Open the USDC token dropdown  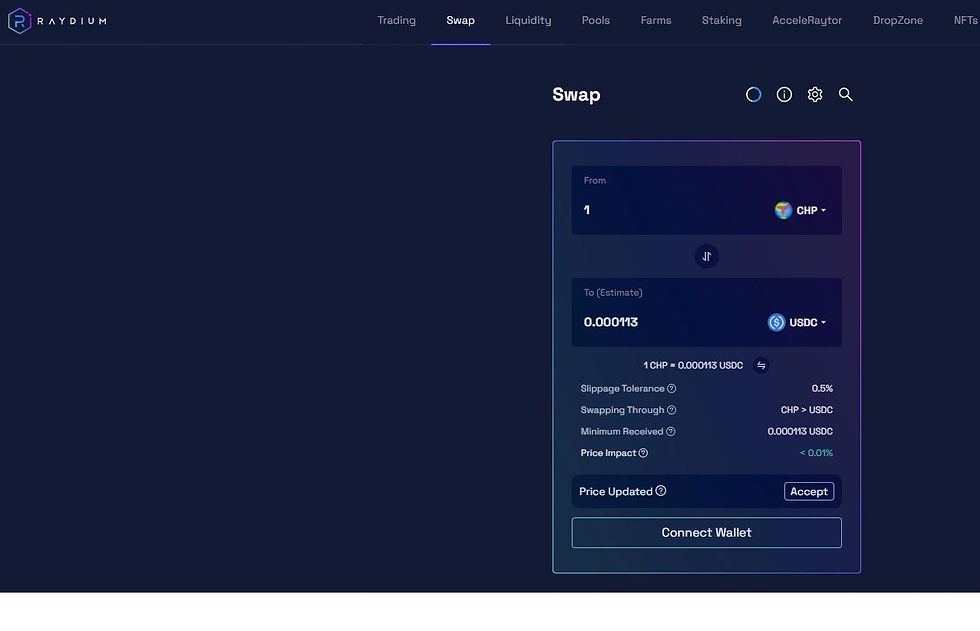point(797,322)
